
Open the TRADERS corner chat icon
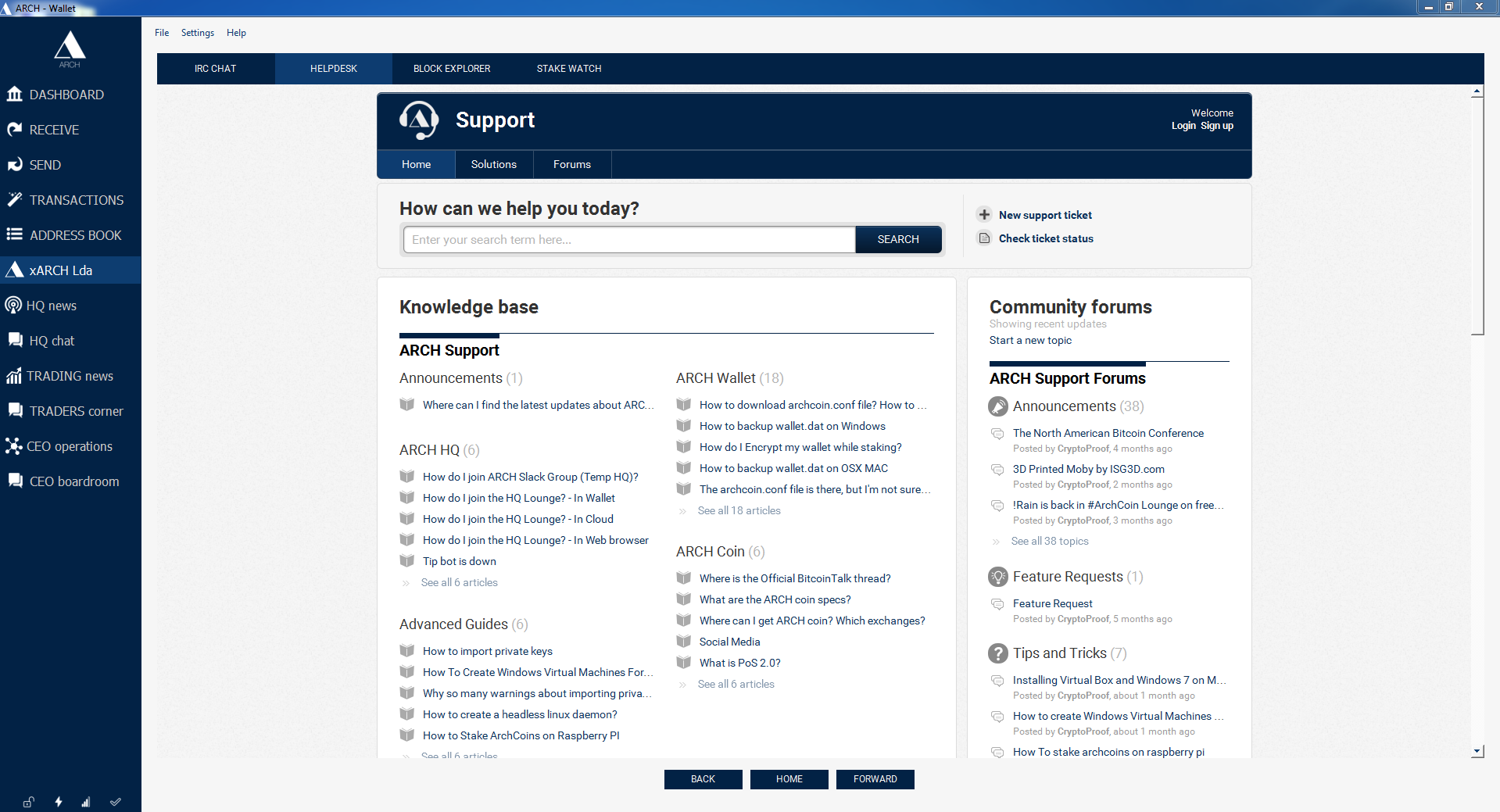[15, 410]
